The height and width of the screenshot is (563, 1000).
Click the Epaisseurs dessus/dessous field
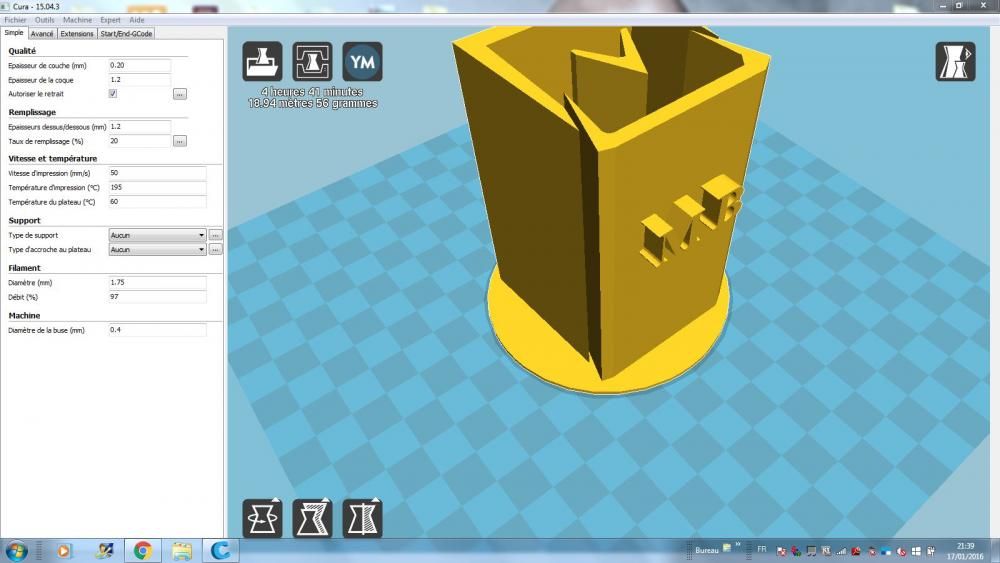coord(140,126)
